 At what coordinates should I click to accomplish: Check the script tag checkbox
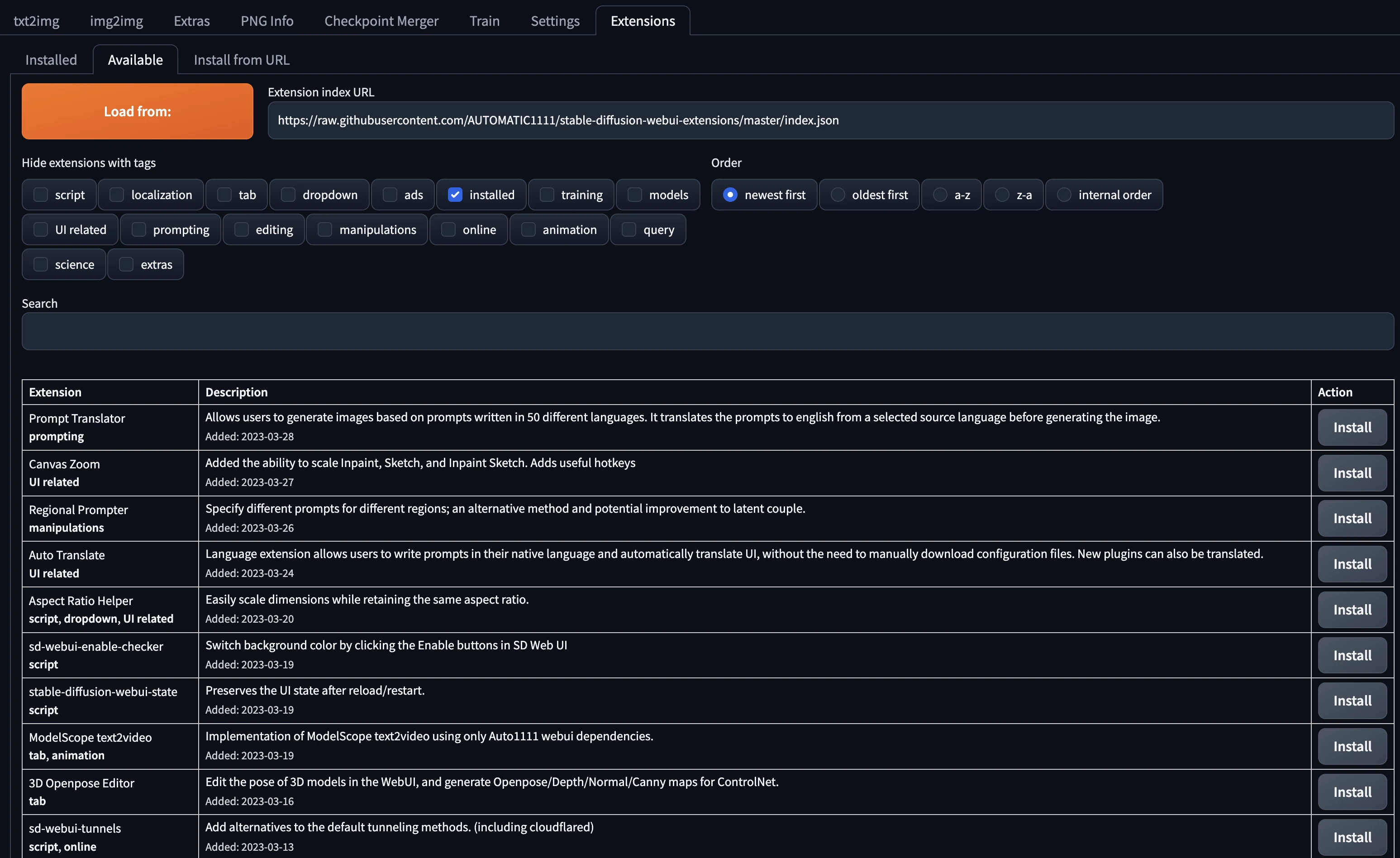pyautogui.click(x=41, y=195)
